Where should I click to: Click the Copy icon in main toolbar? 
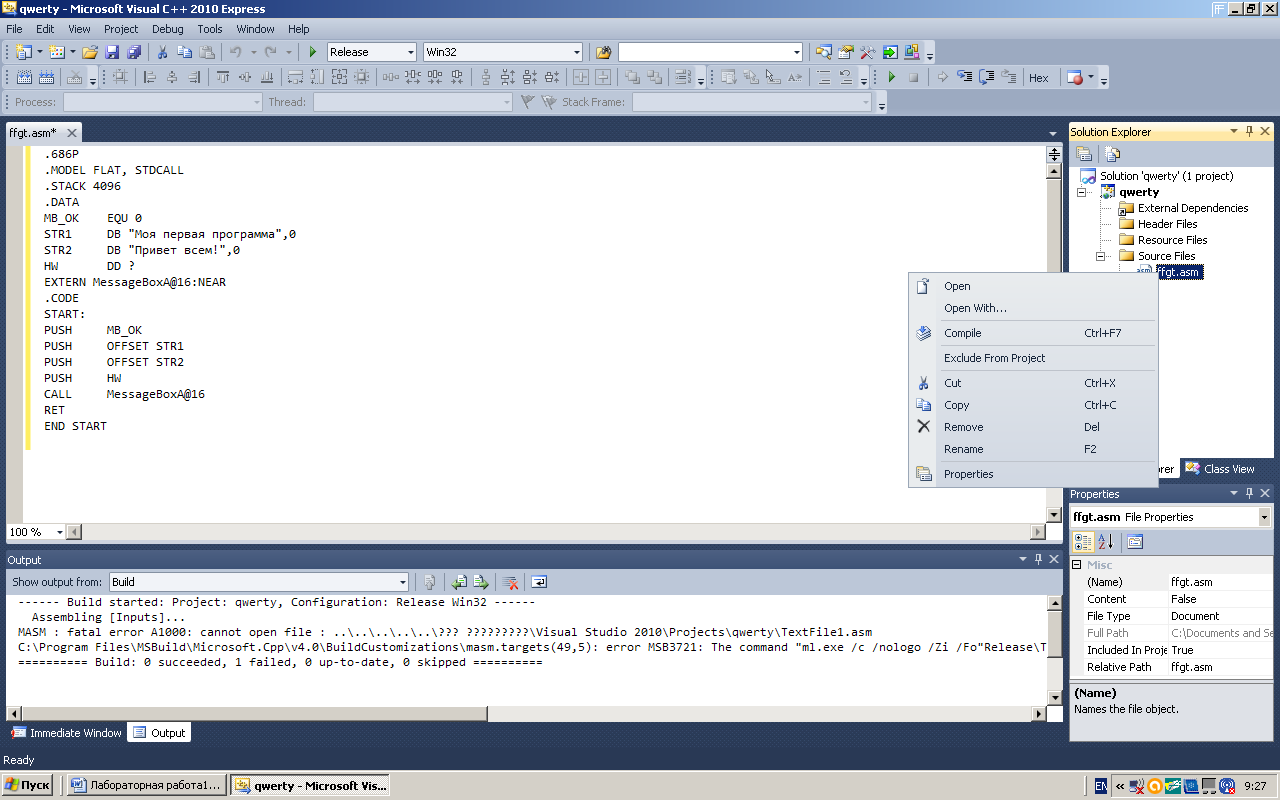point(185,52)
